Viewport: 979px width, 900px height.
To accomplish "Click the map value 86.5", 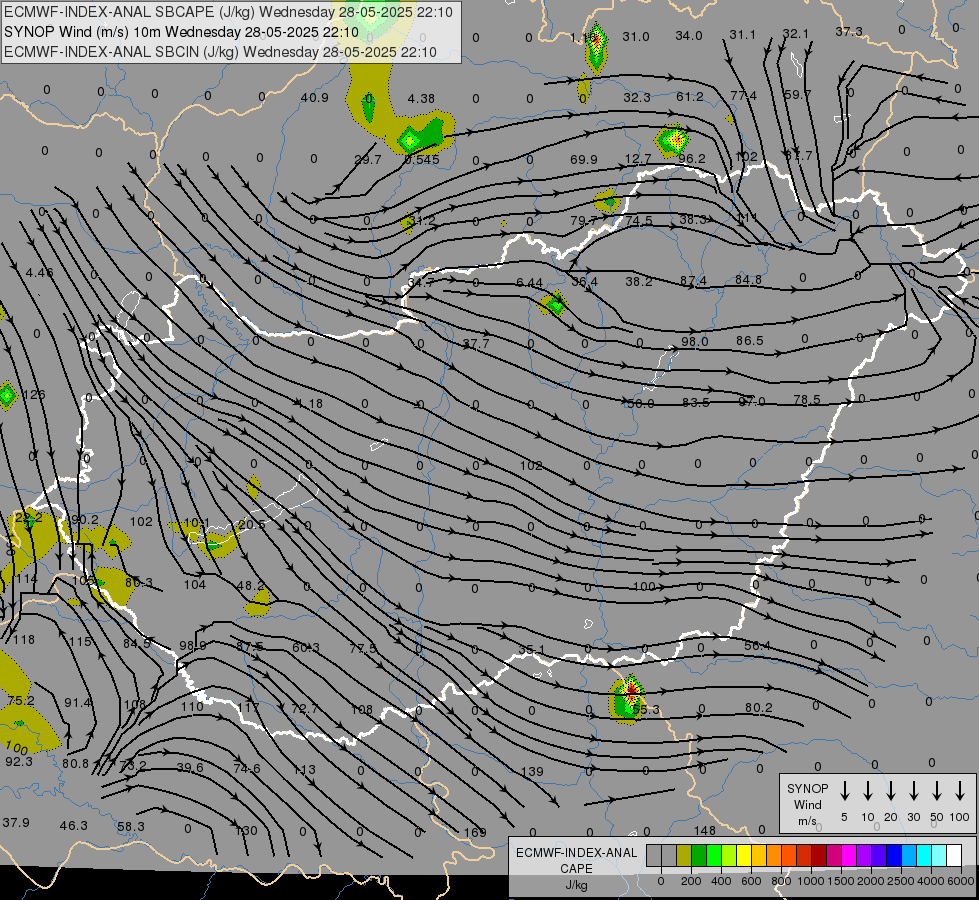I will [x=749, y=340].
